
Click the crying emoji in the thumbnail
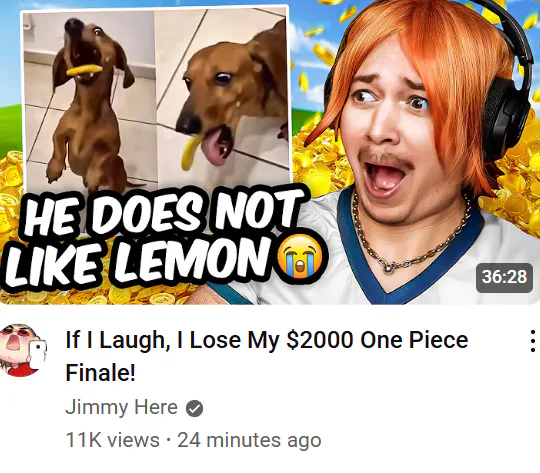coord(300,256)
